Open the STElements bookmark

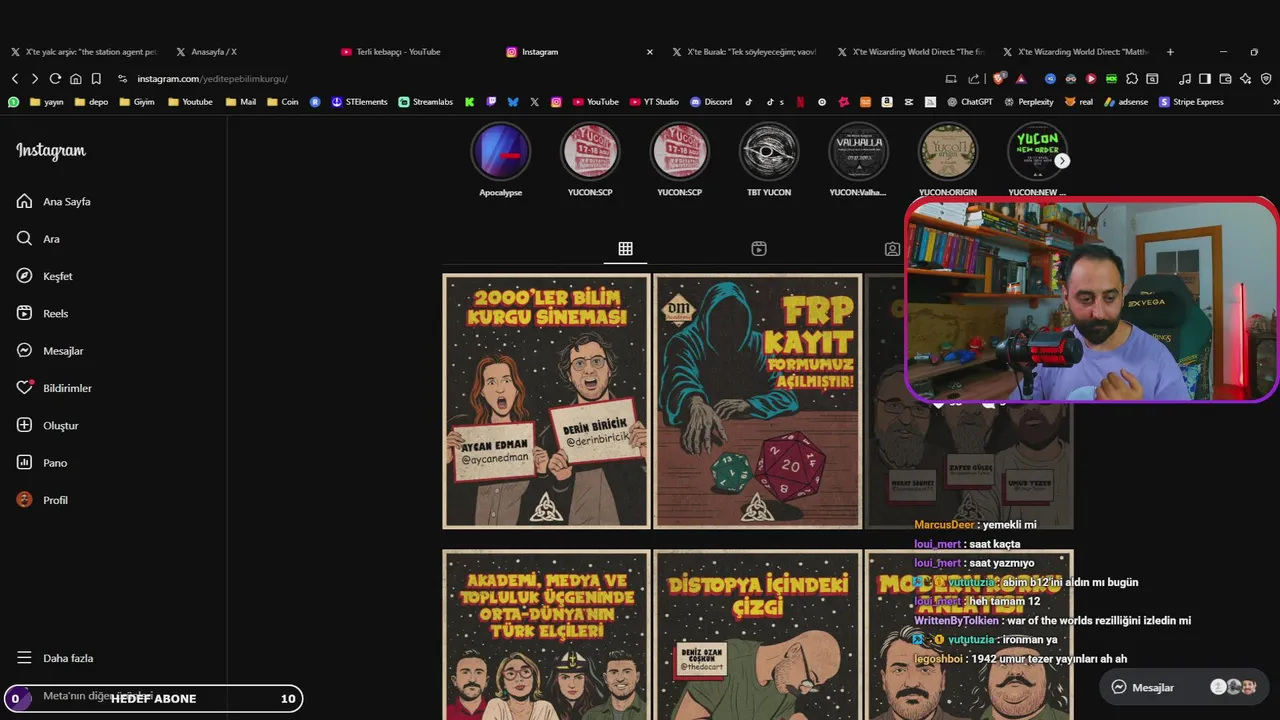(359, 102)
